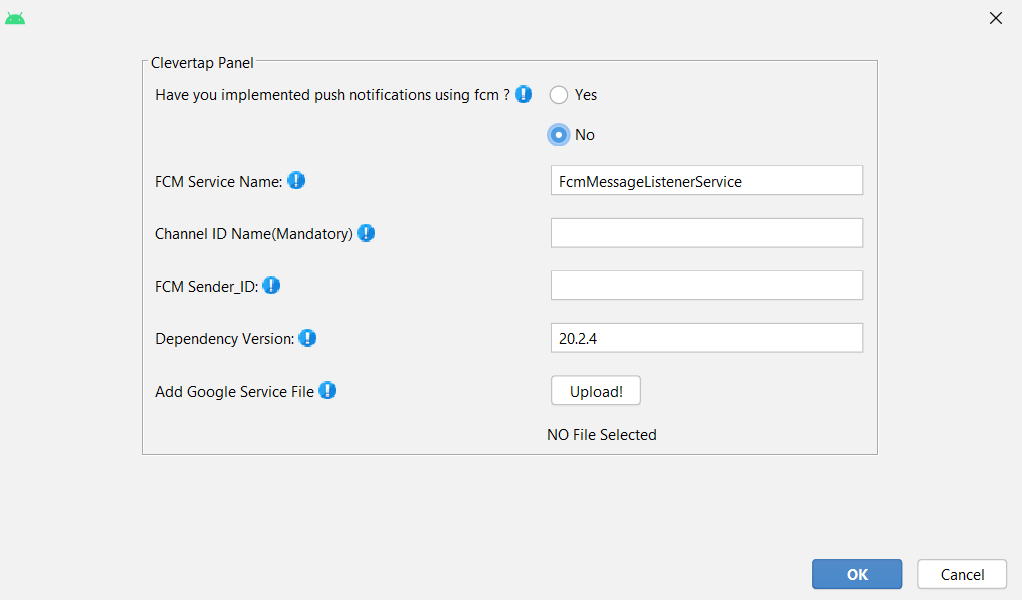This screenshot has width=1022, height=600.
Task: Click the 'Dependency Version:' label
Action: [x=225, y=339]
